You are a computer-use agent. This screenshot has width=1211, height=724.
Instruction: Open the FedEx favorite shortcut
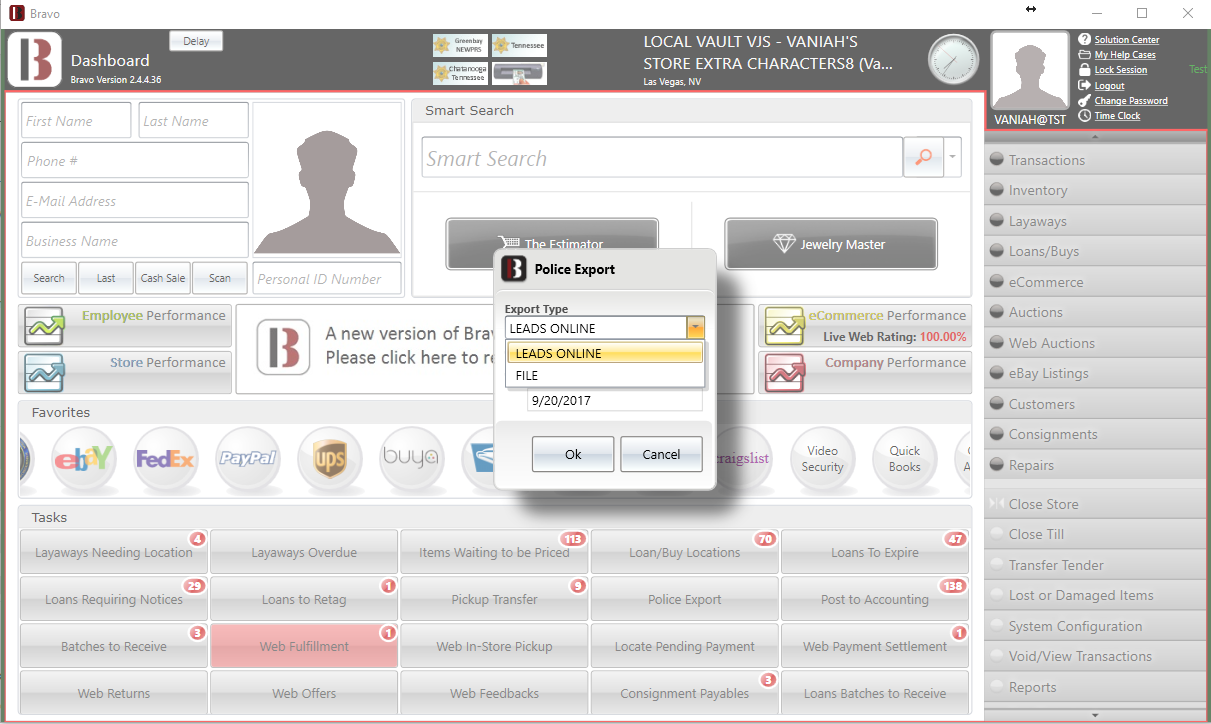tap(166, 459)
